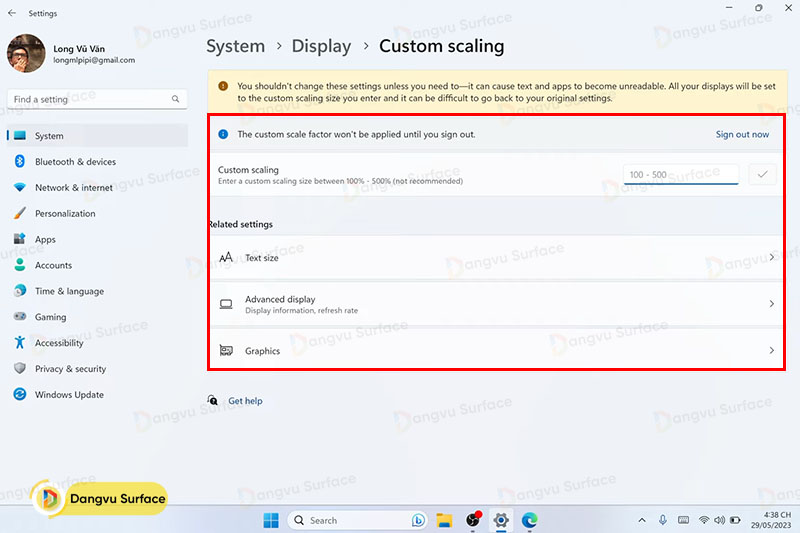
Task: Click the Bluetooth & devices sidebar icon
Action: (x=19, y=162)
